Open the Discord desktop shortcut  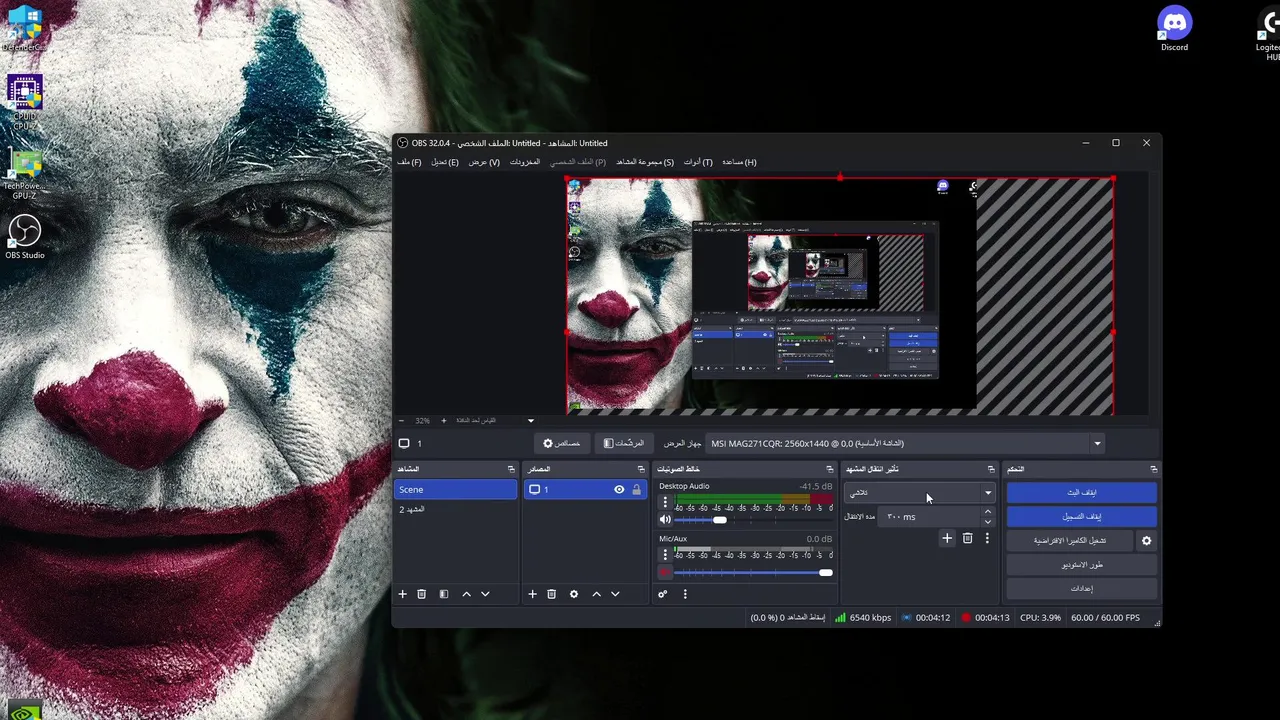(x=1174, y=28)
